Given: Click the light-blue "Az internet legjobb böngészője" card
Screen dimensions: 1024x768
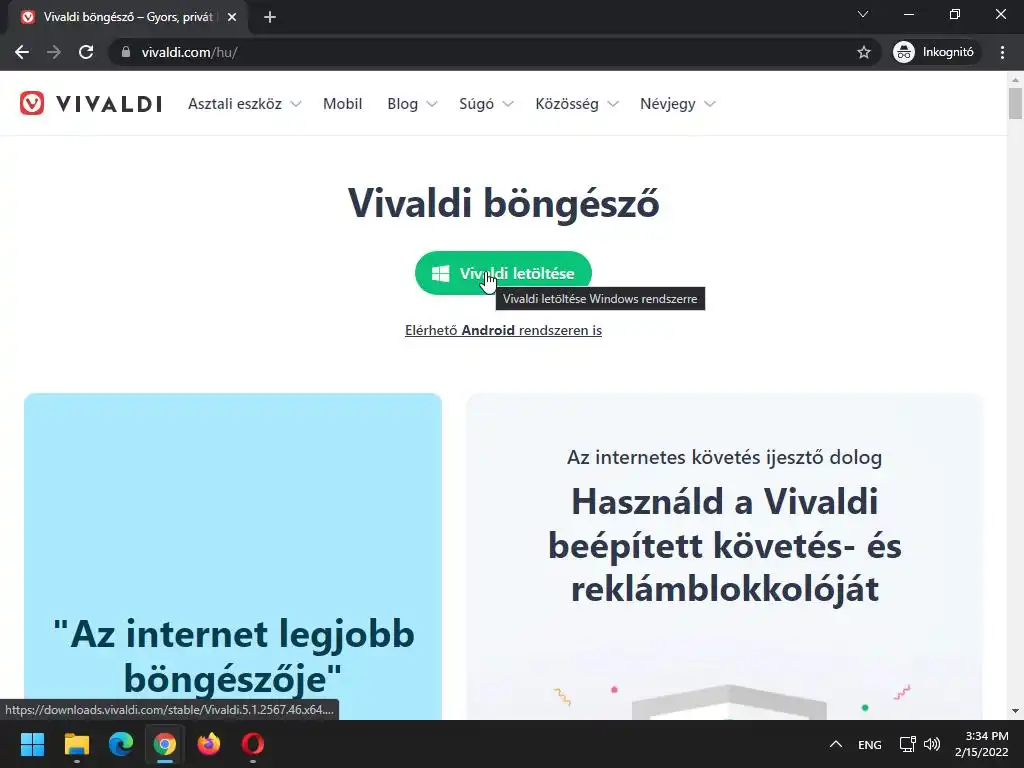Looking at the screenshot, I should [x=233, y=556].
